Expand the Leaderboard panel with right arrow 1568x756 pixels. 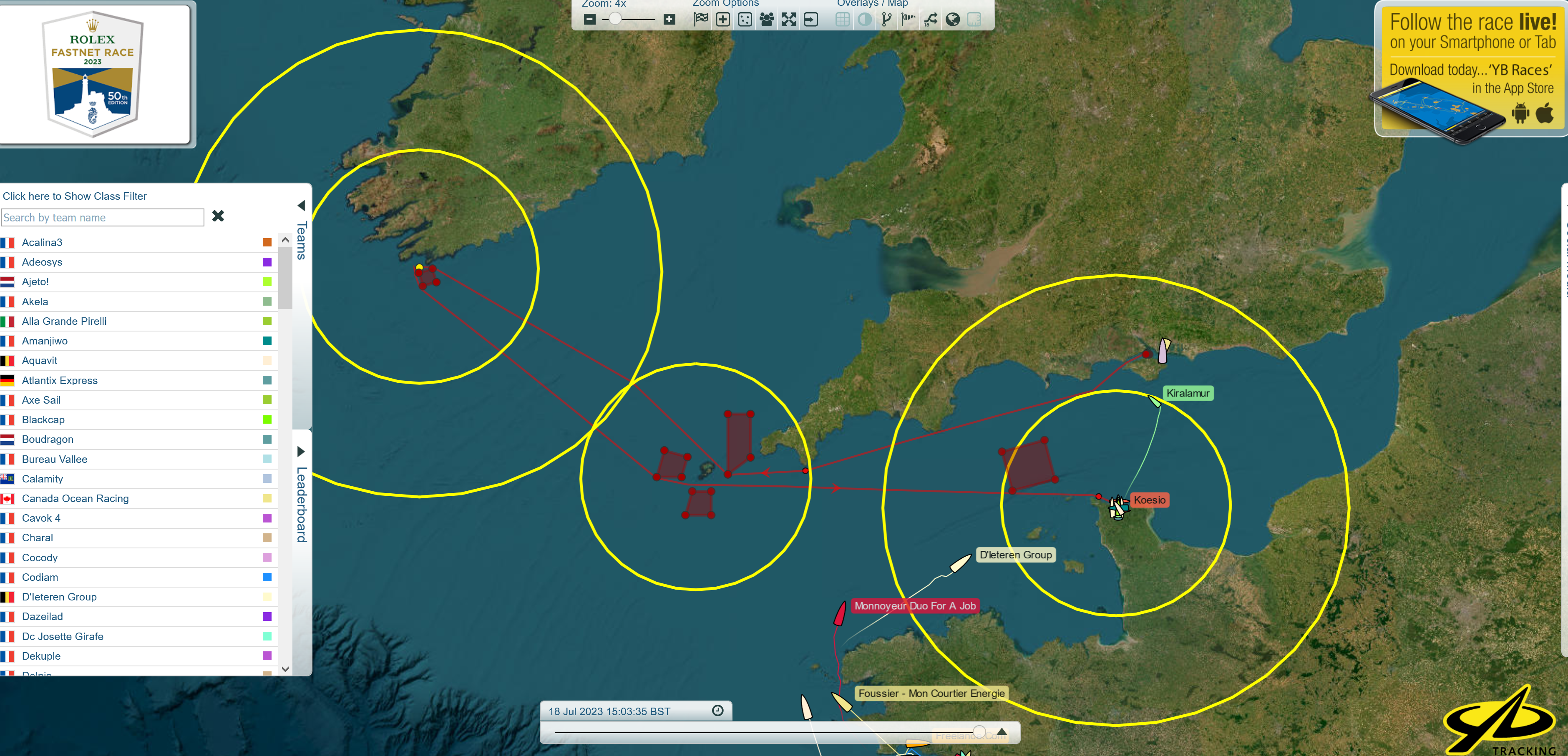click(301, 452)
